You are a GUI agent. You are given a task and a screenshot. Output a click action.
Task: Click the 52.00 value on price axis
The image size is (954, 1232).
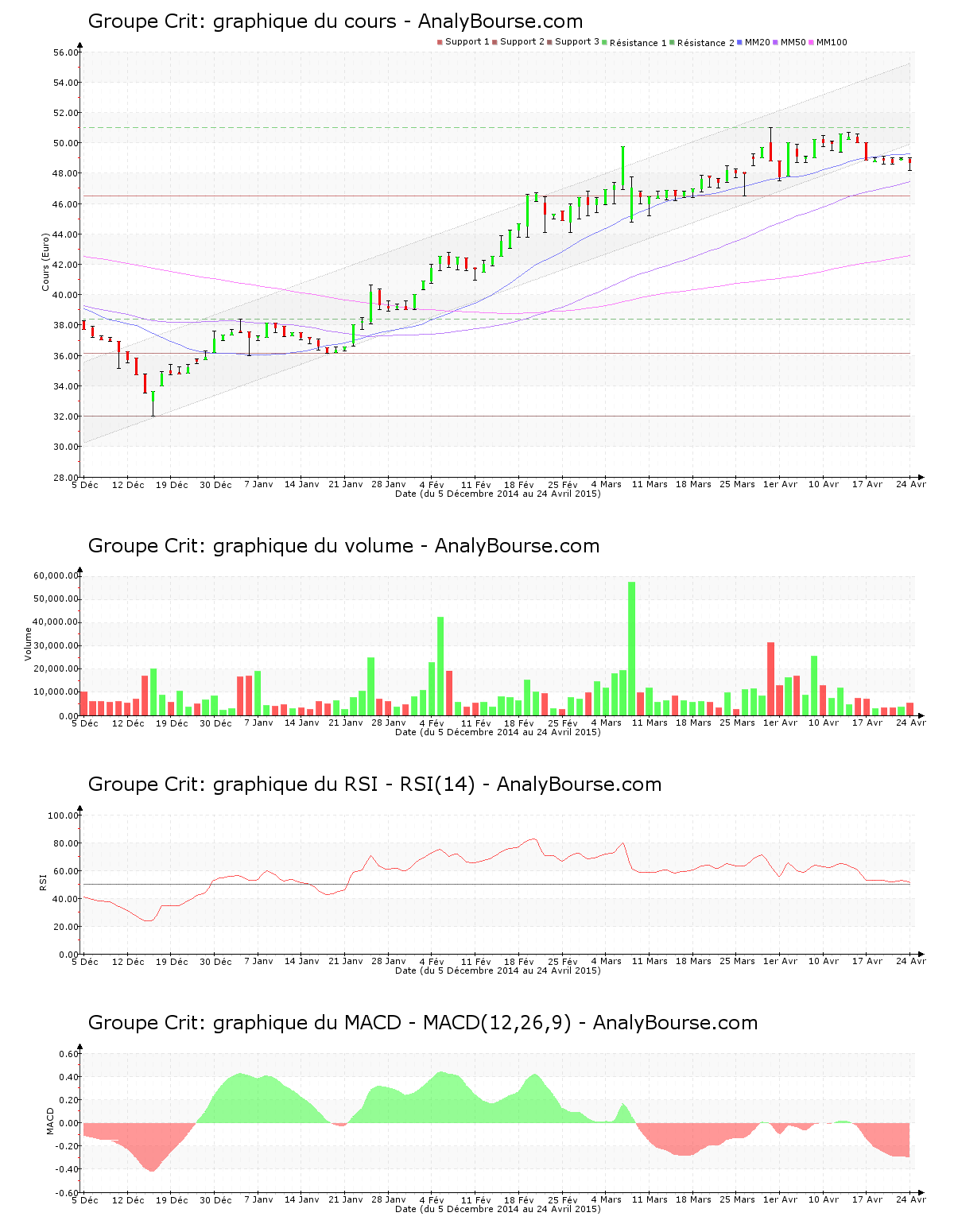(x=66, y=113)
